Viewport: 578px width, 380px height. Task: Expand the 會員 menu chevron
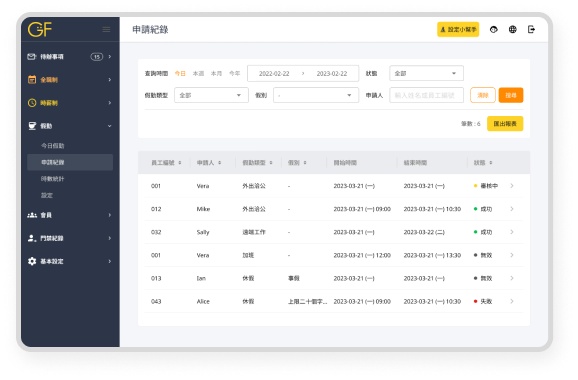click(110, 215)
